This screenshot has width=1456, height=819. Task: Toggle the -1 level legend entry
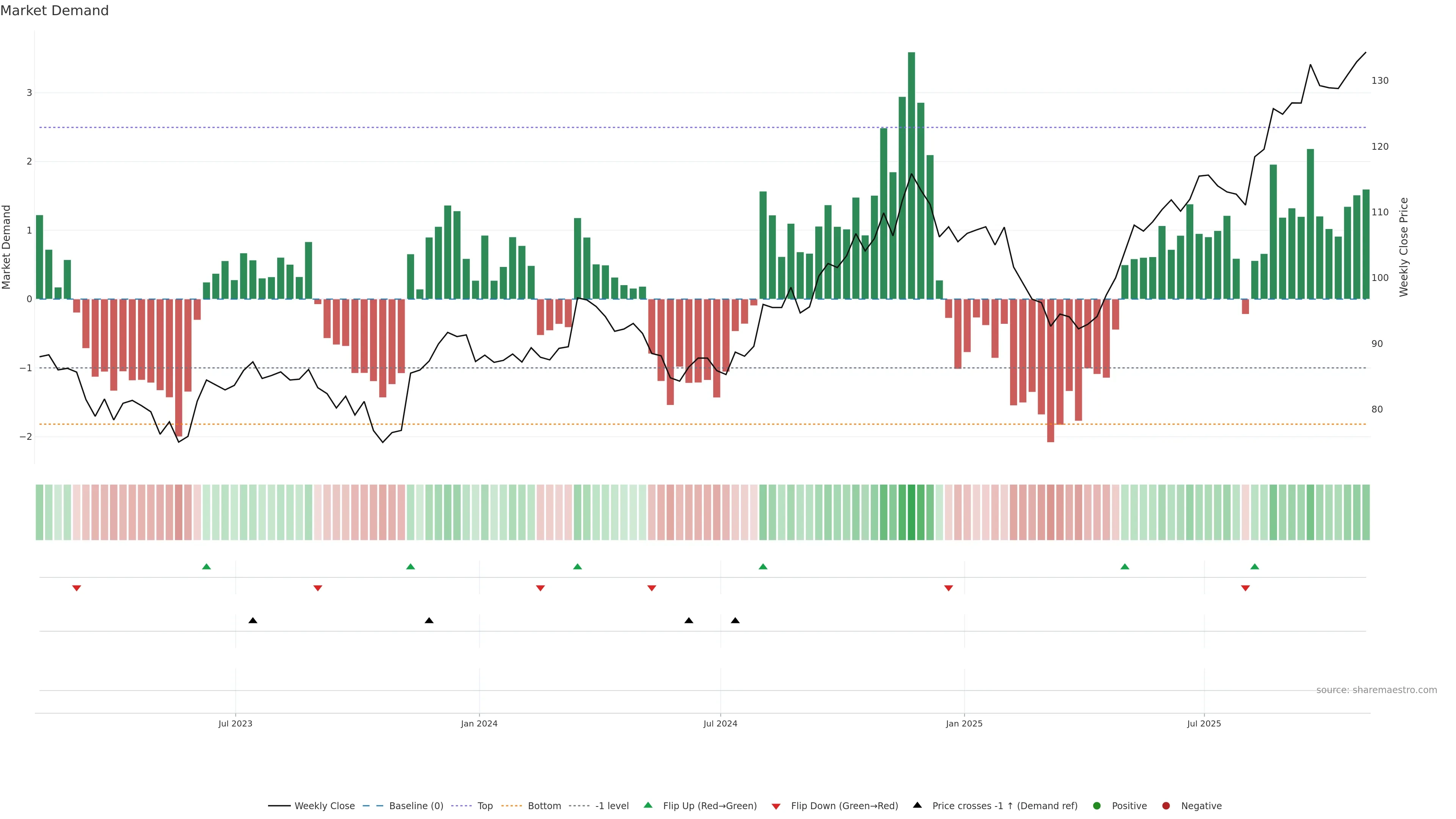click(612, 806)
